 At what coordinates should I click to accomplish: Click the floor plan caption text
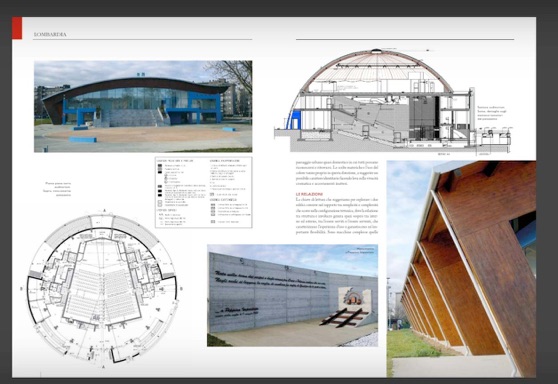[x=58, y=189]
